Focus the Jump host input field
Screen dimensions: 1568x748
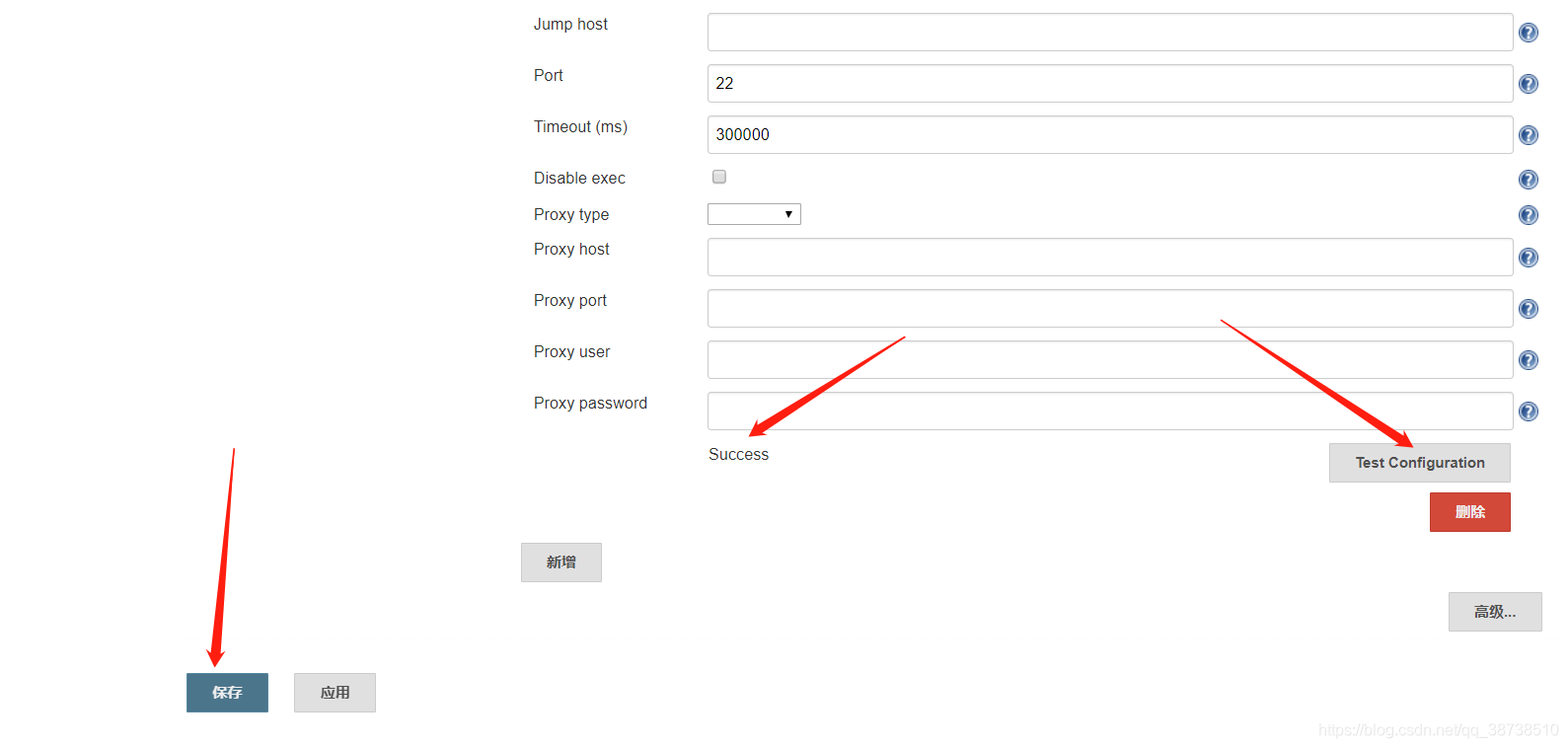1110,33
